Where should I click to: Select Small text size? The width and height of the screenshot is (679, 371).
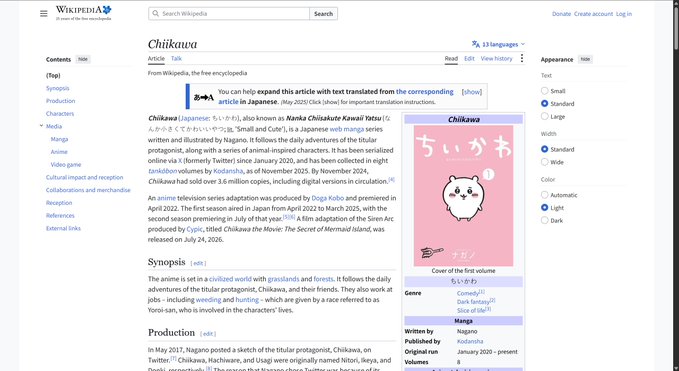click(545, 91)
